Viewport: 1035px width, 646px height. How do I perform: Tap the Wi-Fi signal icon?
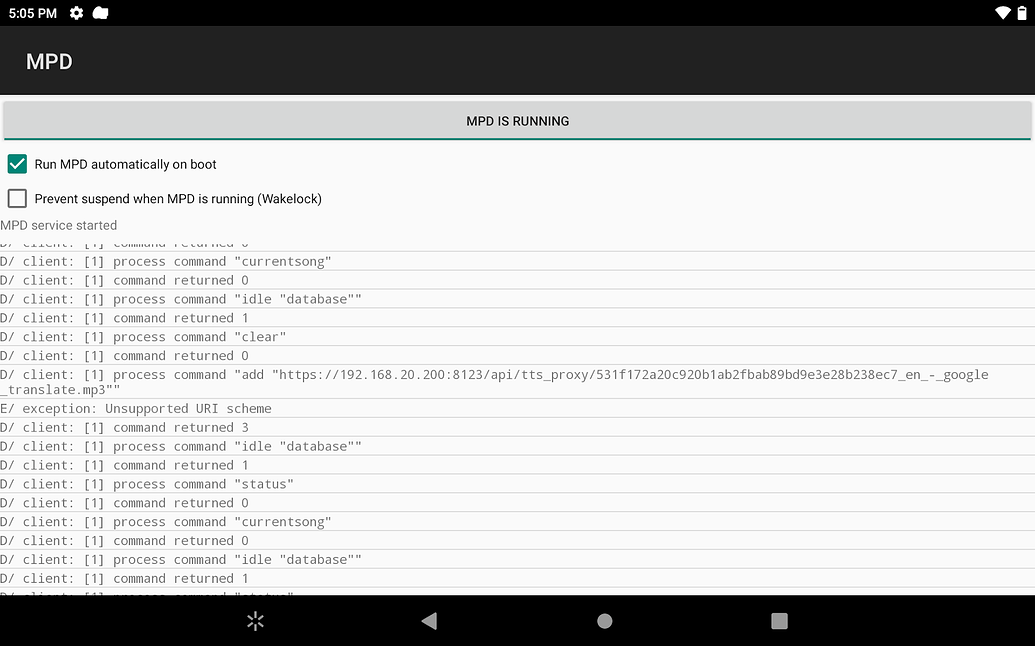coord(1003,13)
